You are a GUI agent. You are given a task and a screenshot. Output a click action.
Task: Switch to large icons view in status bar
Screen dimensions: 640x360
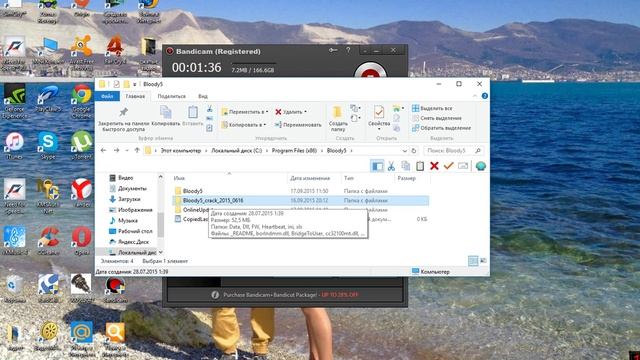(483, 261)
